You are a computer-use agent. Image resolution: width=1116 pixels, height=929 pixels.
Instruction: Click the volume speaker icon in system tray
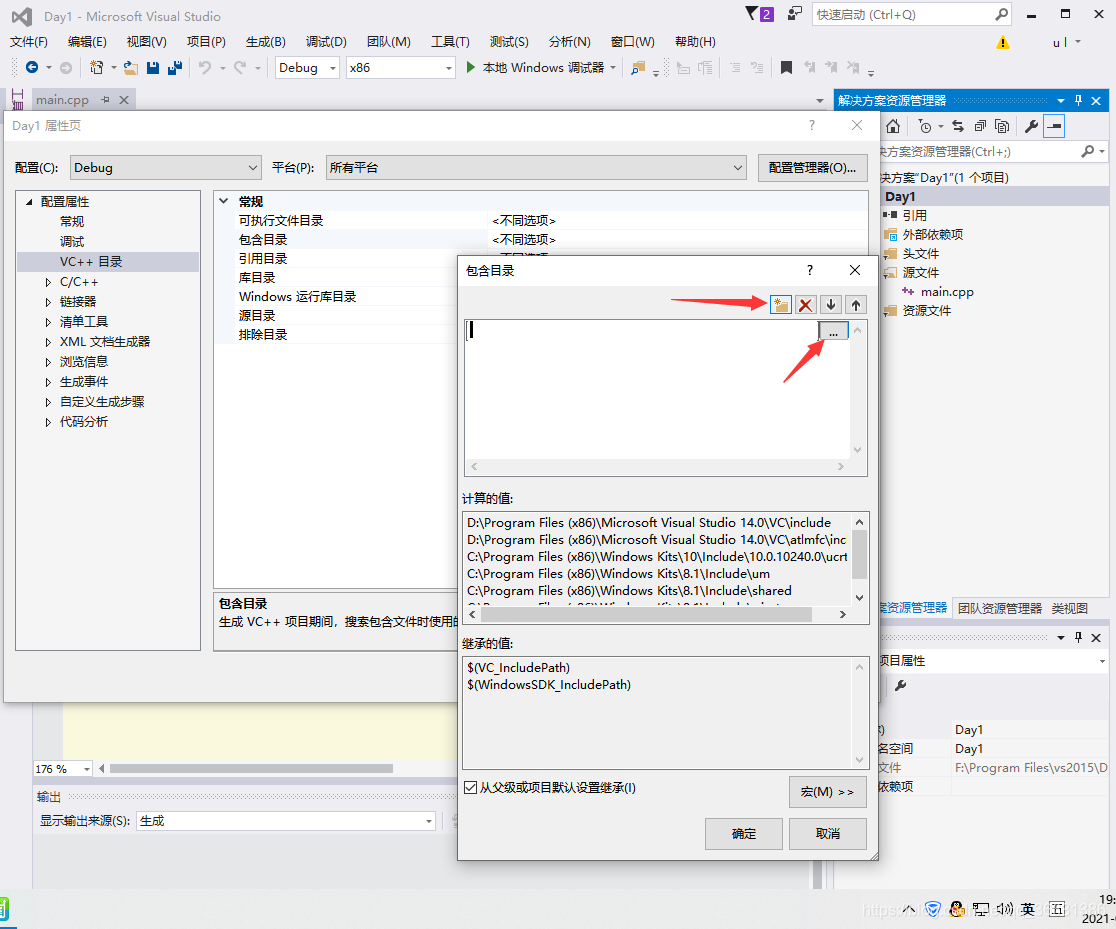pyautogui.click(x=1004, y=909)
